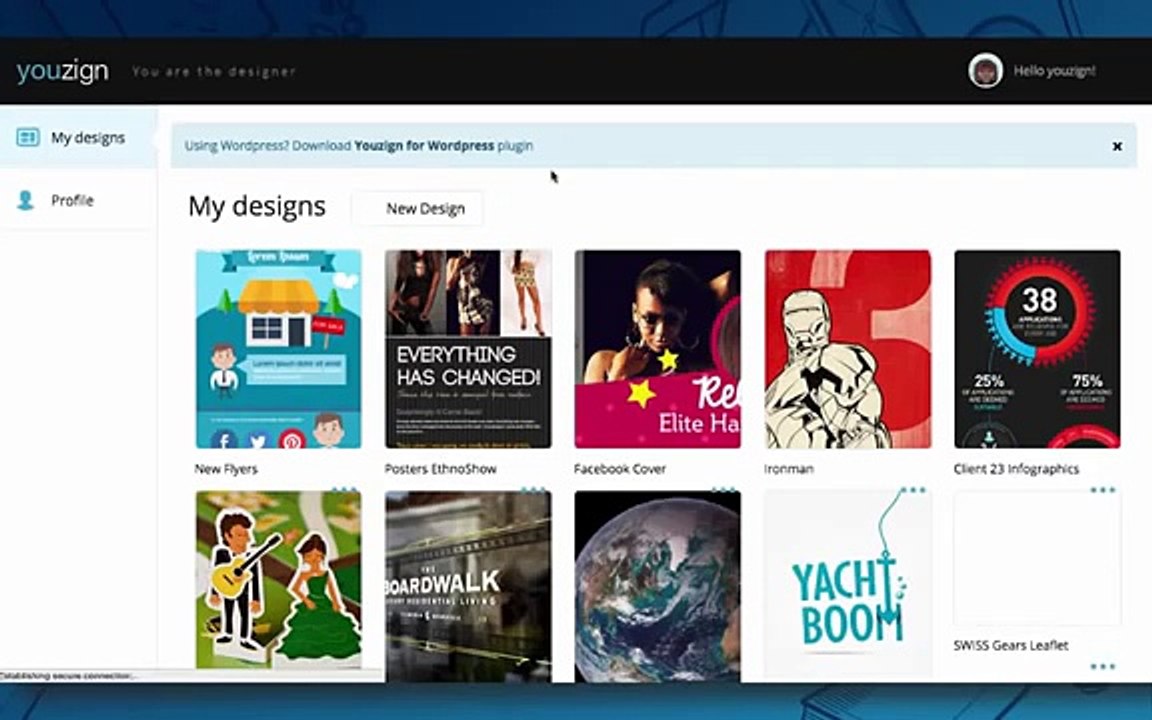1152x720 pixels.
Task: Open the Facebook Cover thumbnail
Action: pos(658,349)
